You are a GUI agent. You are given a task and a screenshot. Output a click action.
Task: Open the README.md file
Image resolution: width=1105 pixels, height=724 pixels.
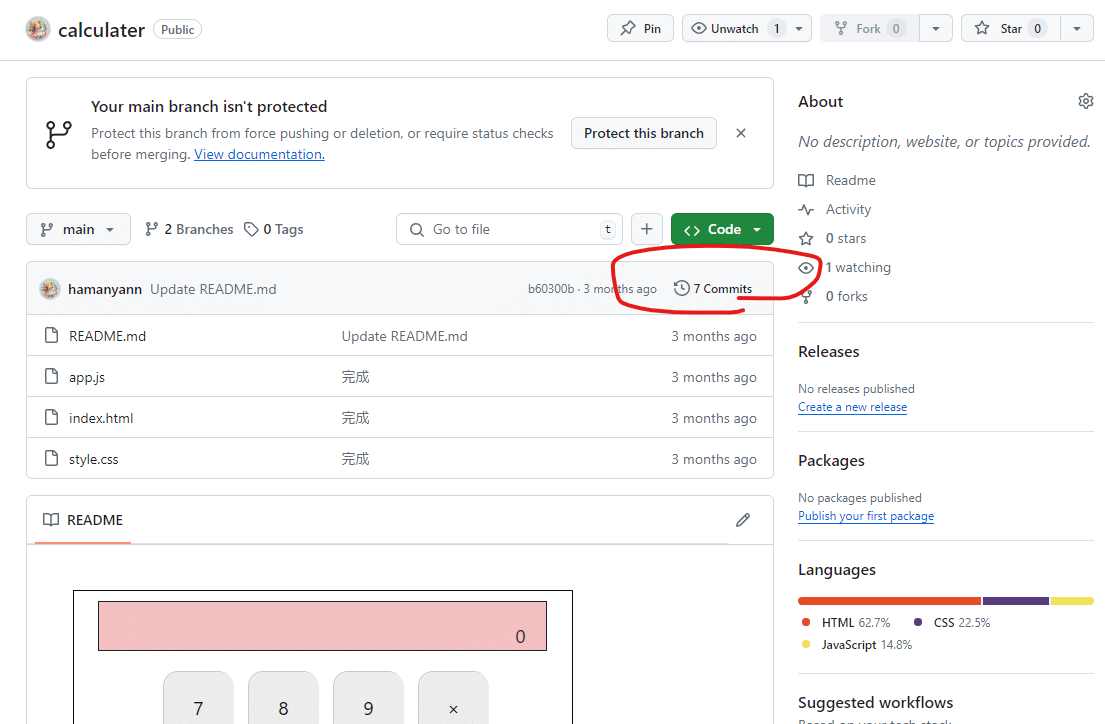click(107, 336)
